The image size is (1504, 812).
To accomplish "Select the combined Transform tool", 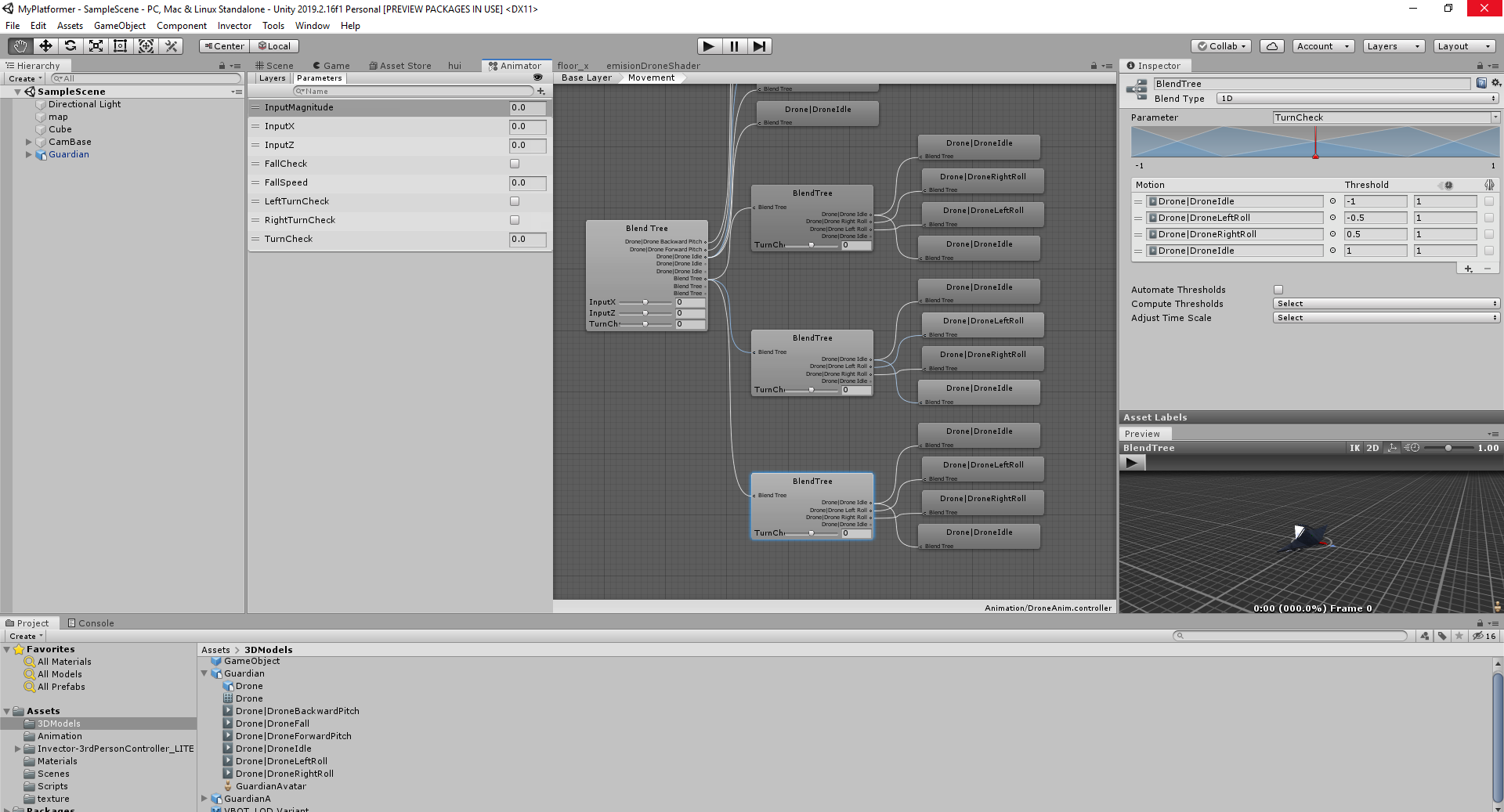I will 146,46.
